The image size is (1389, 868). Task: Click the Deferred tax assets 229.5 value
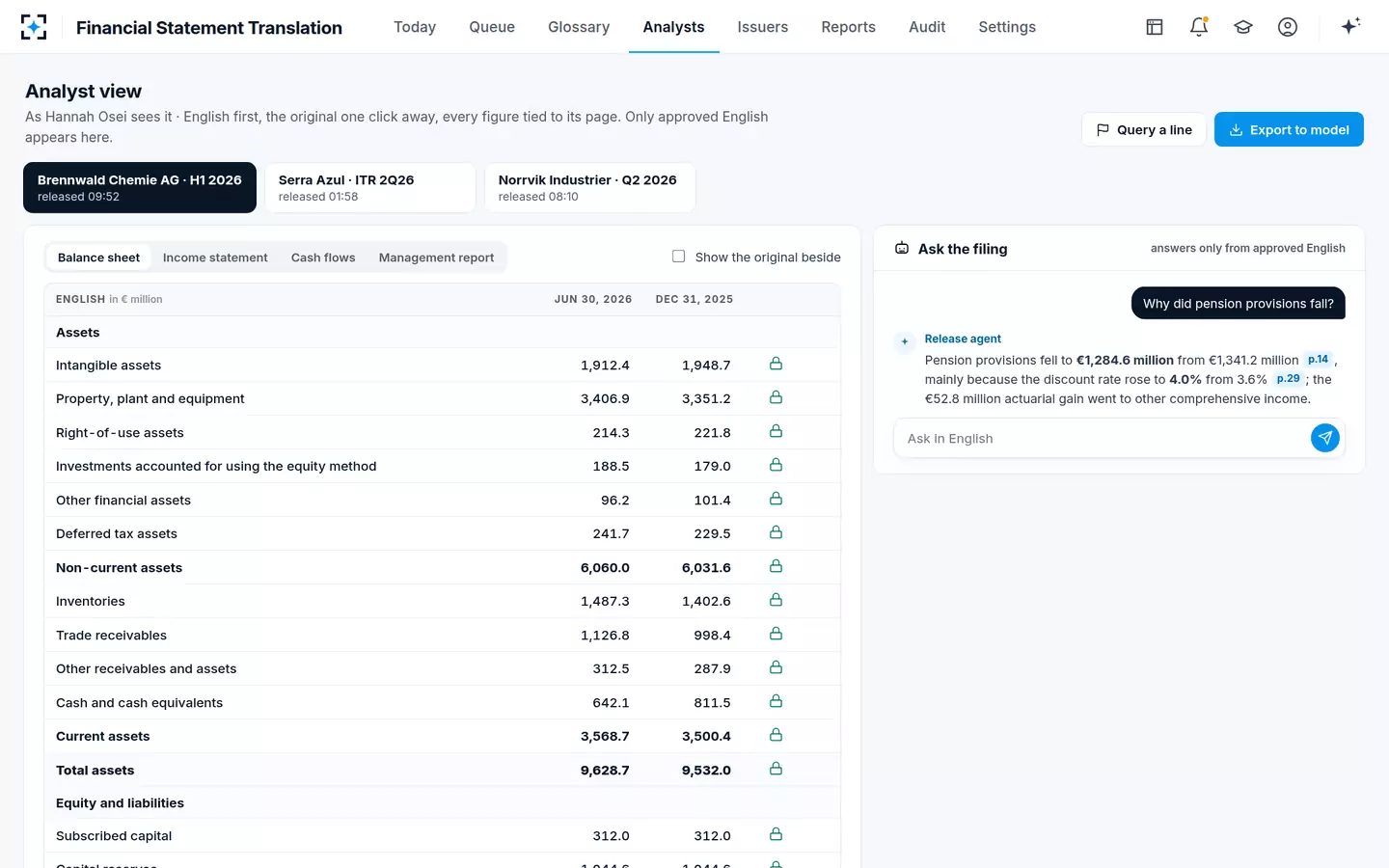pyautogui.click(x=713, y=533)
